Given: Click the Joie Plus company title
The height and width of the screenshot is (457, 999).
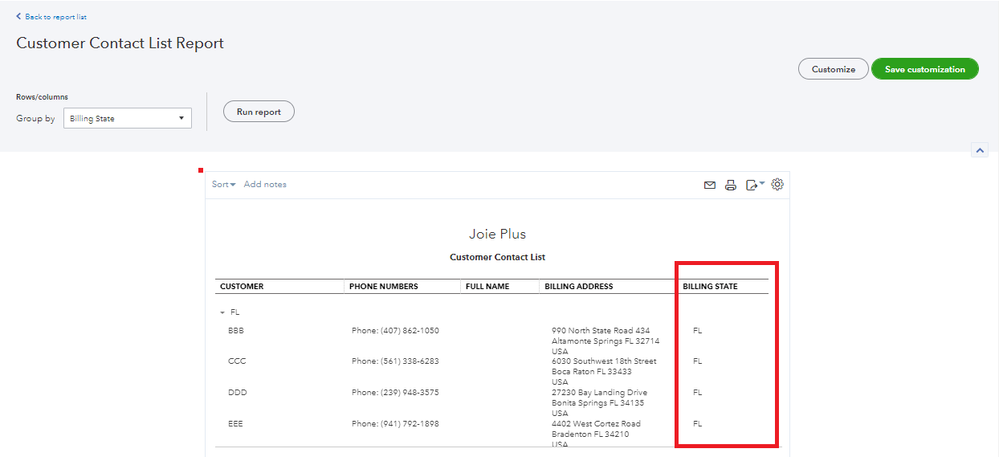Looking at the screenshot, I should coord(497,234).
